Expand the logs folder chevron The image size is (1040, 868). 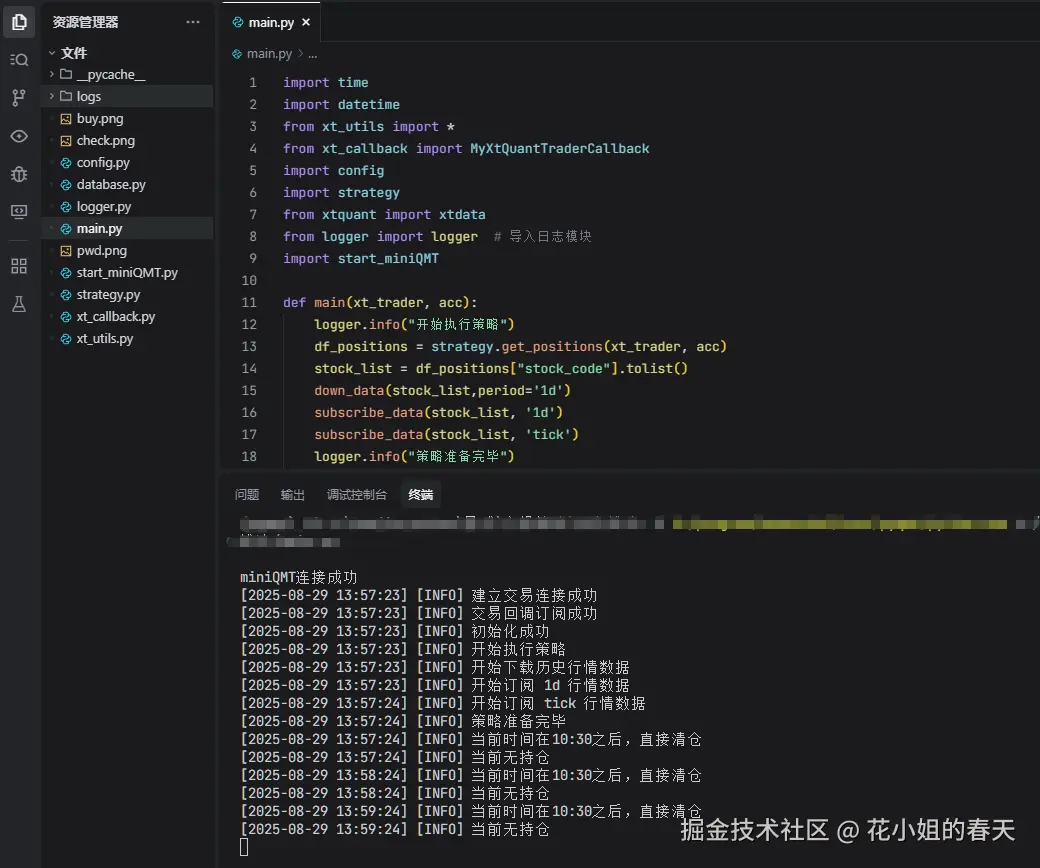click(x=52, y=96)
